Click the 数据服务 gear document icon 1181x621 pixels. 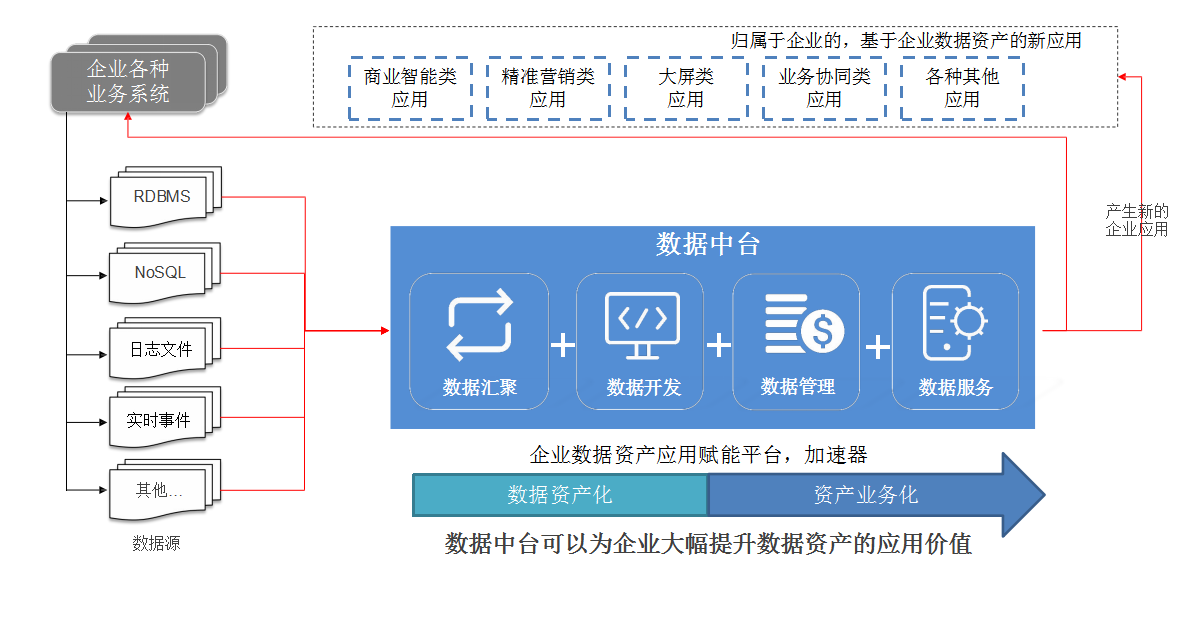(x=954, y=323)
